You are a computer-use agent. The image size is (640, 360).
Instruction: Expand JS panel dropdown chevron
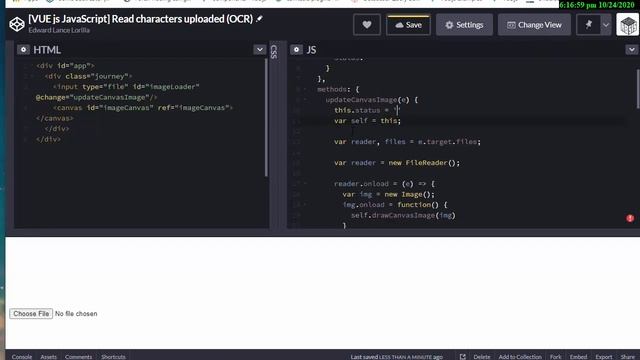pos(631,50)
